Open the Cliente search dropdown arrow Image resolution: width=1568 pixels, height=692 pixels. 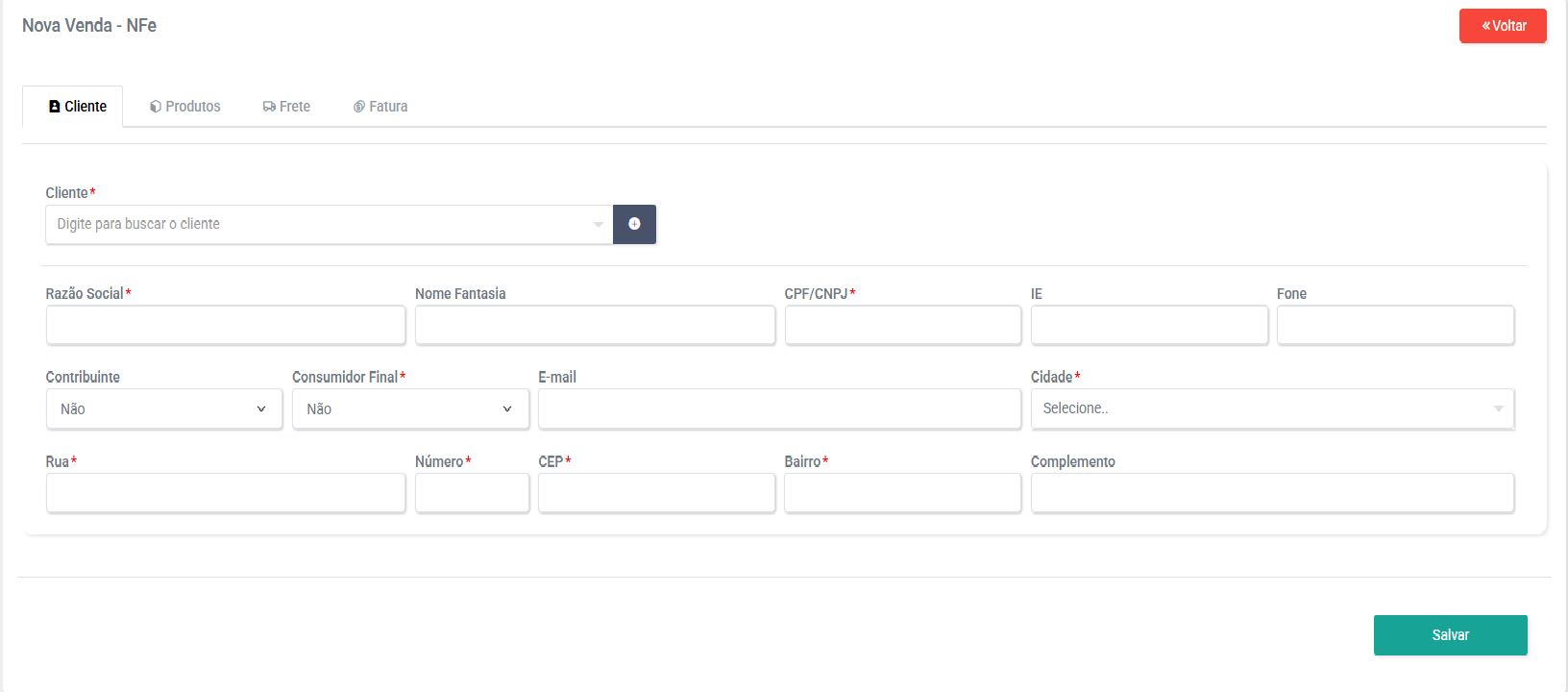pos(598,224)
